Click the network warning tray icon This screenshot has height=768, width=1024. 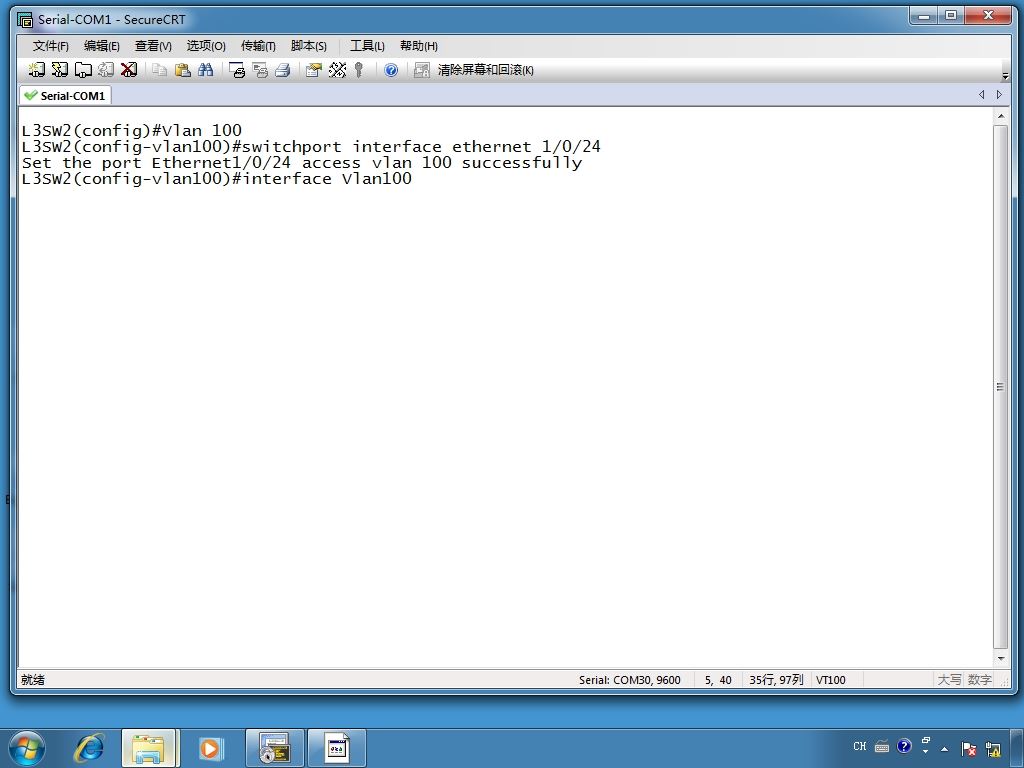coord(993,748)
